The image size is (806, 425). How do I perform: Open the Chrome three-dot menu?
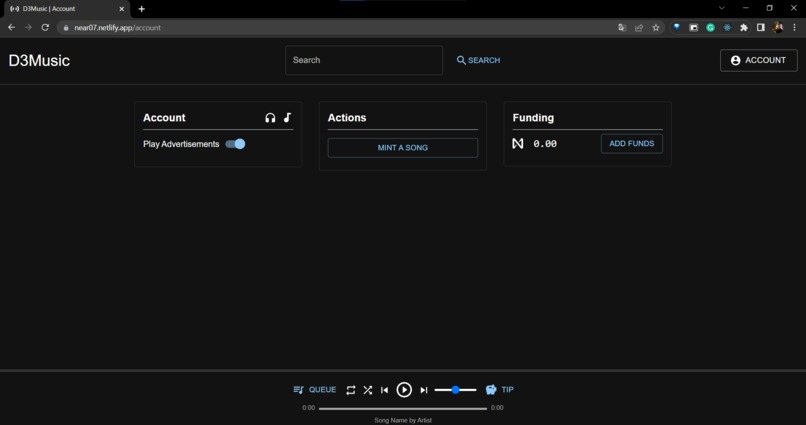tap(795, 28)
